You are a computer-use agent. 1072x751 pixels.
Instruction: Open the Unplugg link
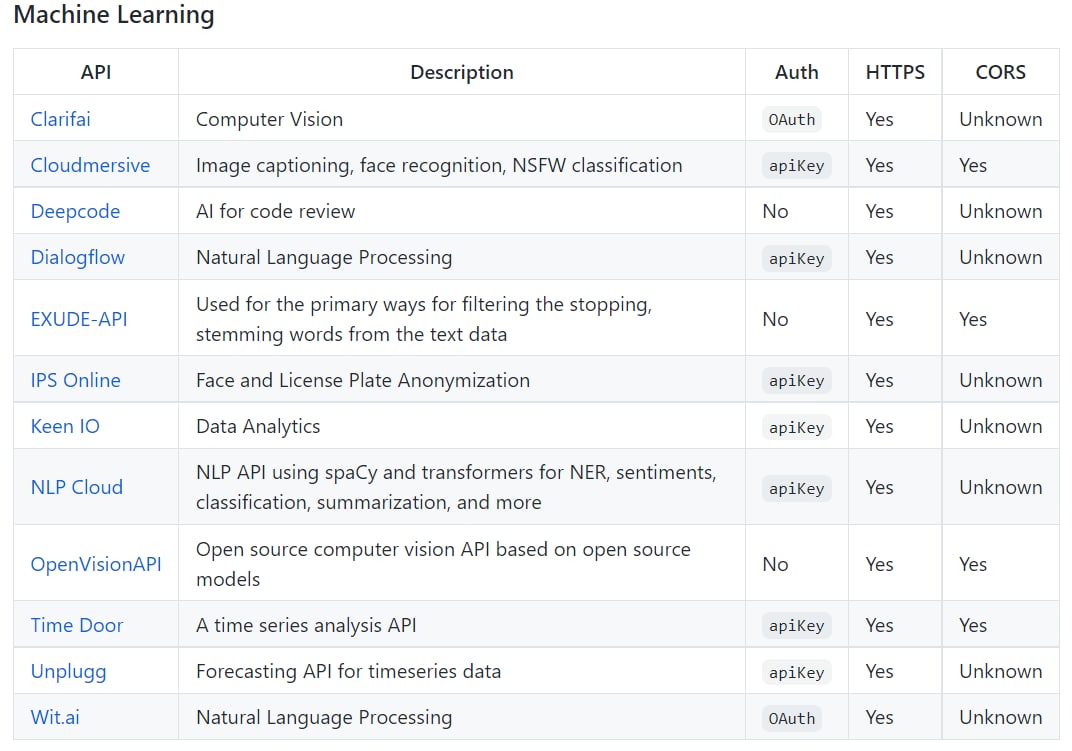pyautogui.click(x=68, y=672)
